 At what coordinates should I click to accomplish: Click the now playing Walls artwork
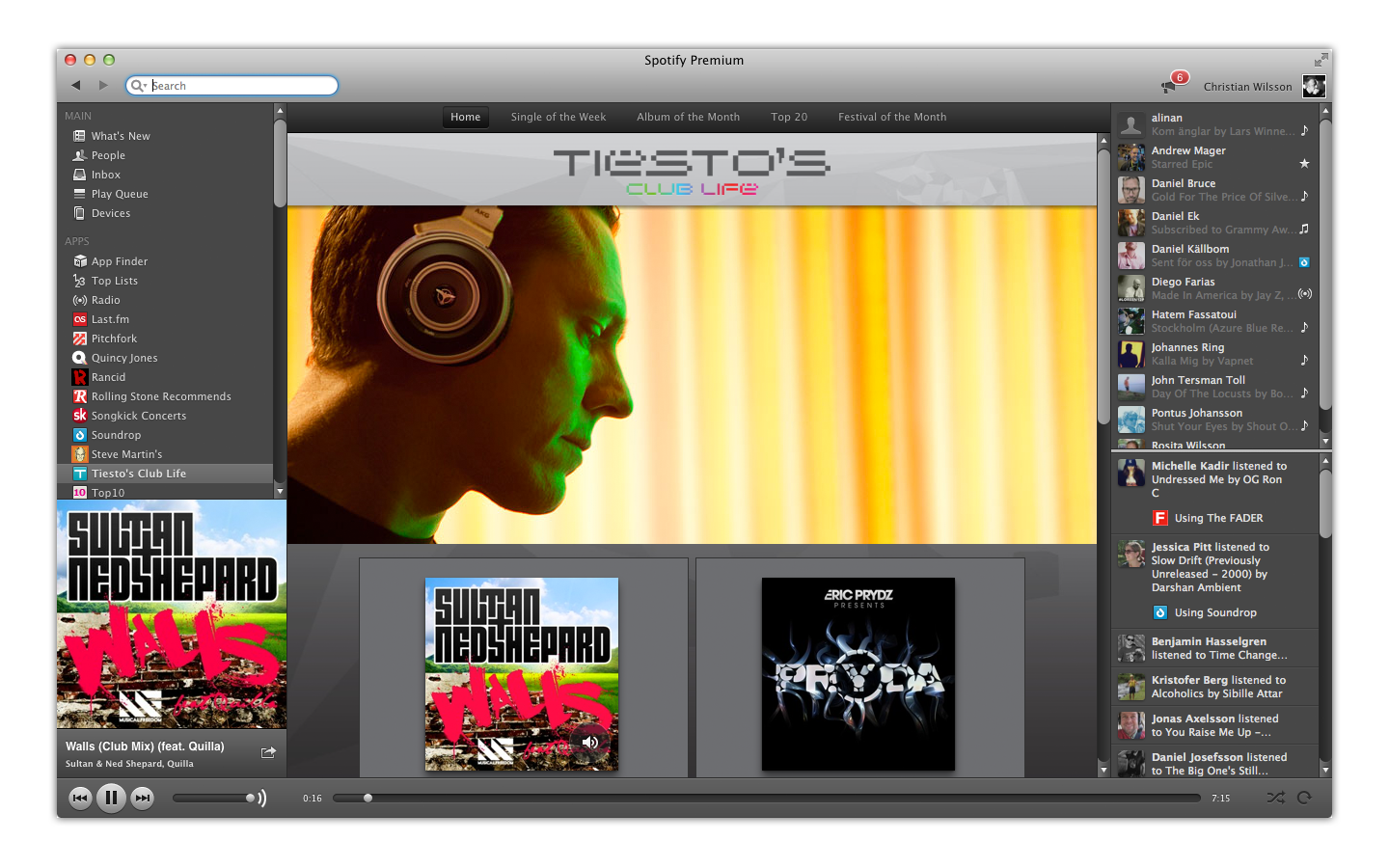172,614
